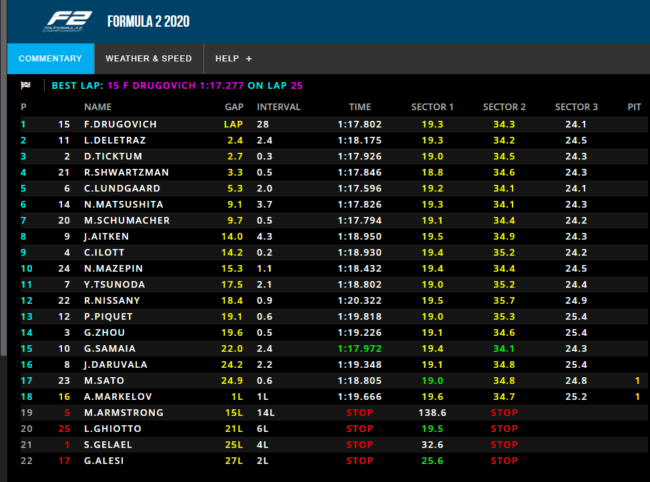
Task: Select driver R.NISSANY
Action: pos(112,300)
